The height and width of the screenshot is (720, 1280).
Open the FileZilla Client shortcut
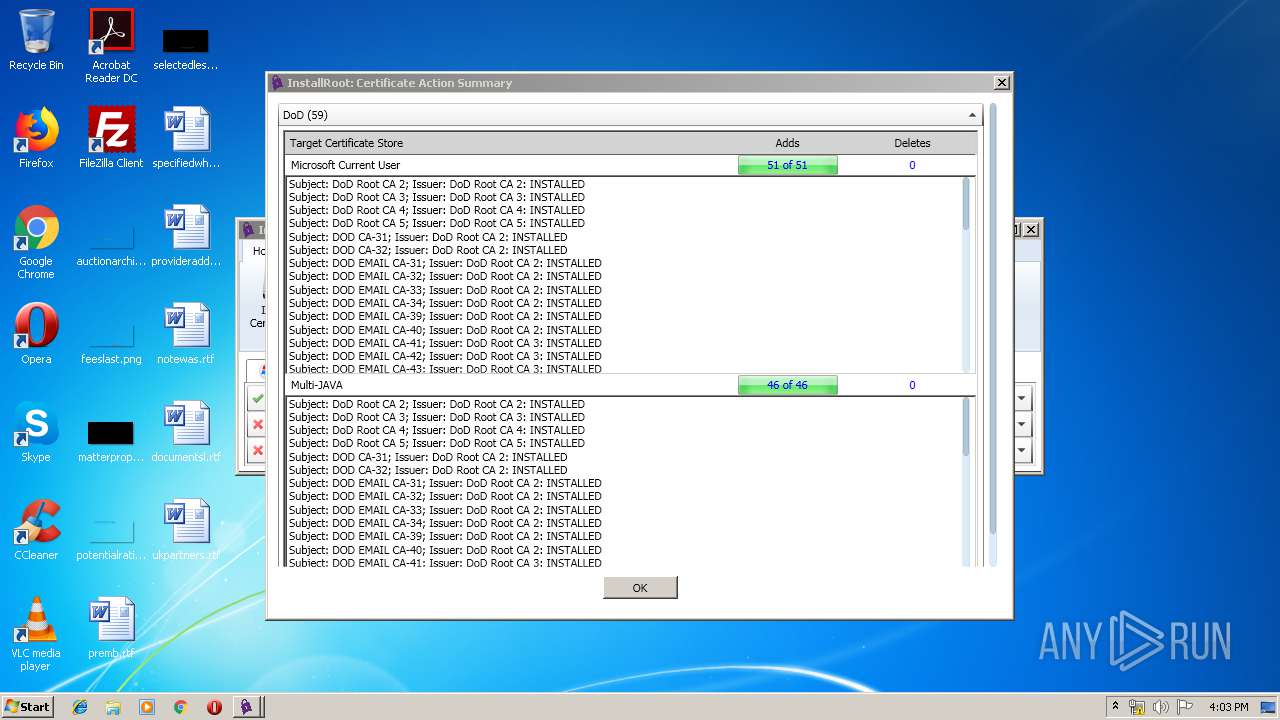click(111, 138)
